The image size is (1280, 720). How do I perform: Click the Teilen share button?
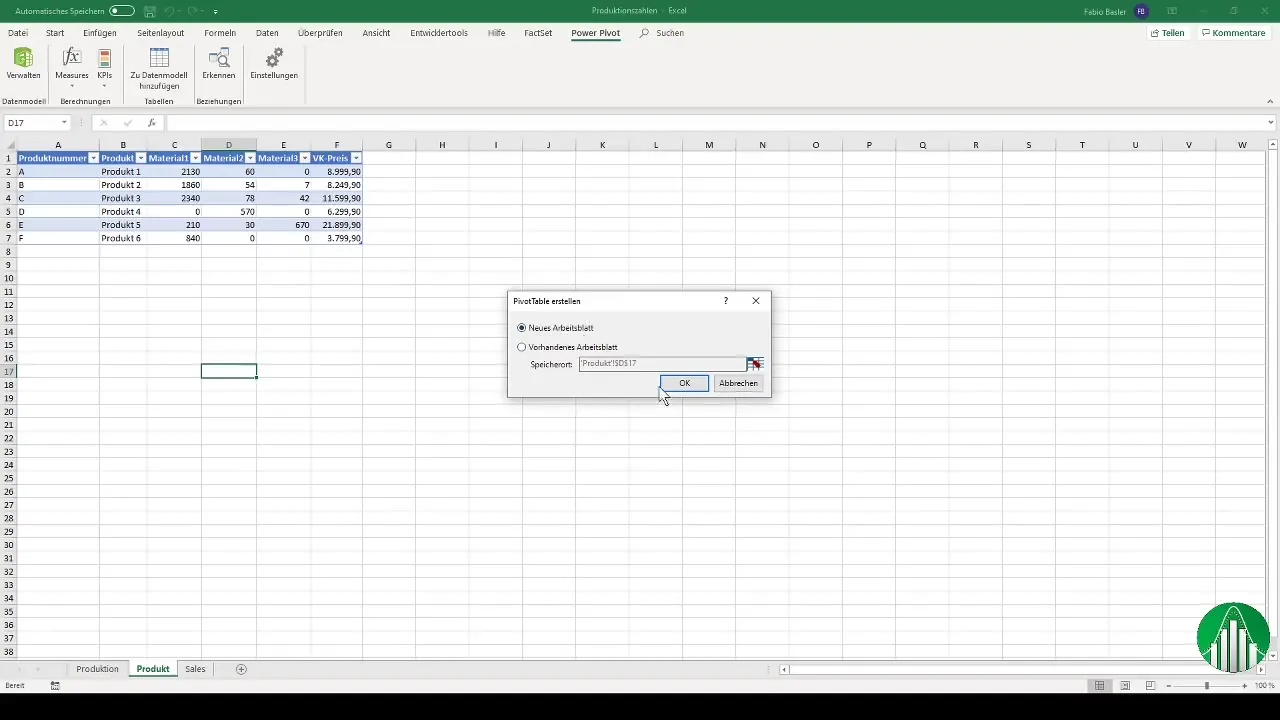pyautogui.click(x=1168, y=33)
